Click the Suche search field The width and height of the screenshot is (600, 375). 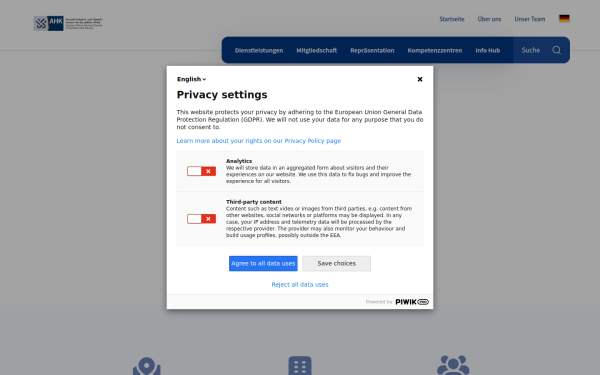coord(532,50)
